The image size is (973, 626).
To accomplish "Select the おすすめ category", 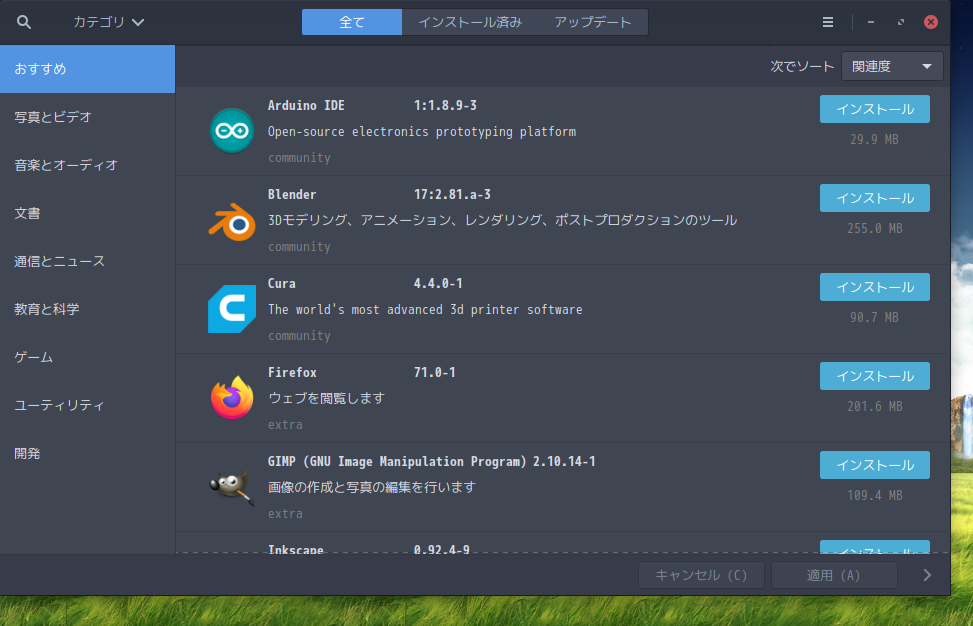I will pyautogui.click(x=87, y=69).
